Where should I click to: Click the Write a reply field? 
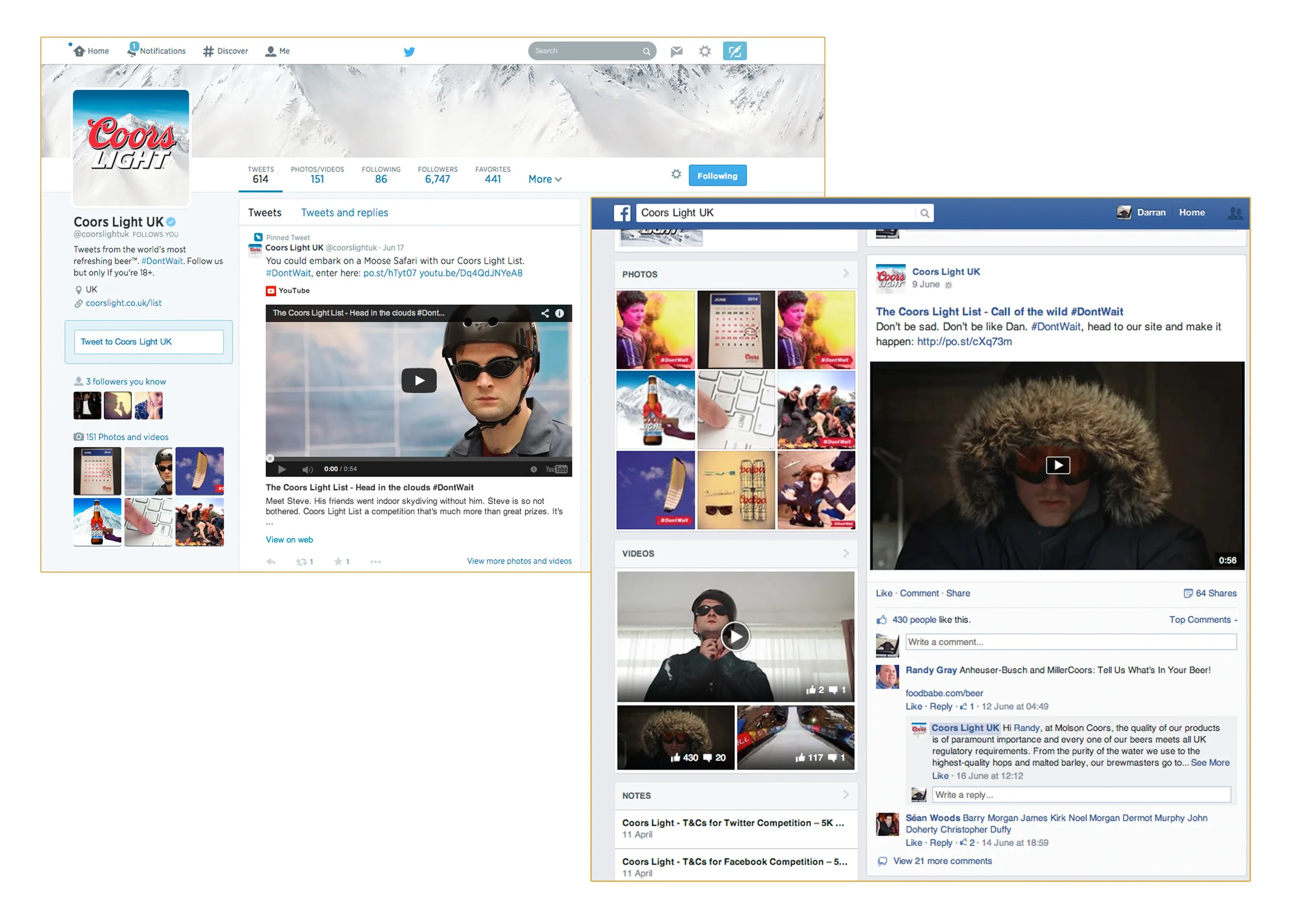[1081, 795]
